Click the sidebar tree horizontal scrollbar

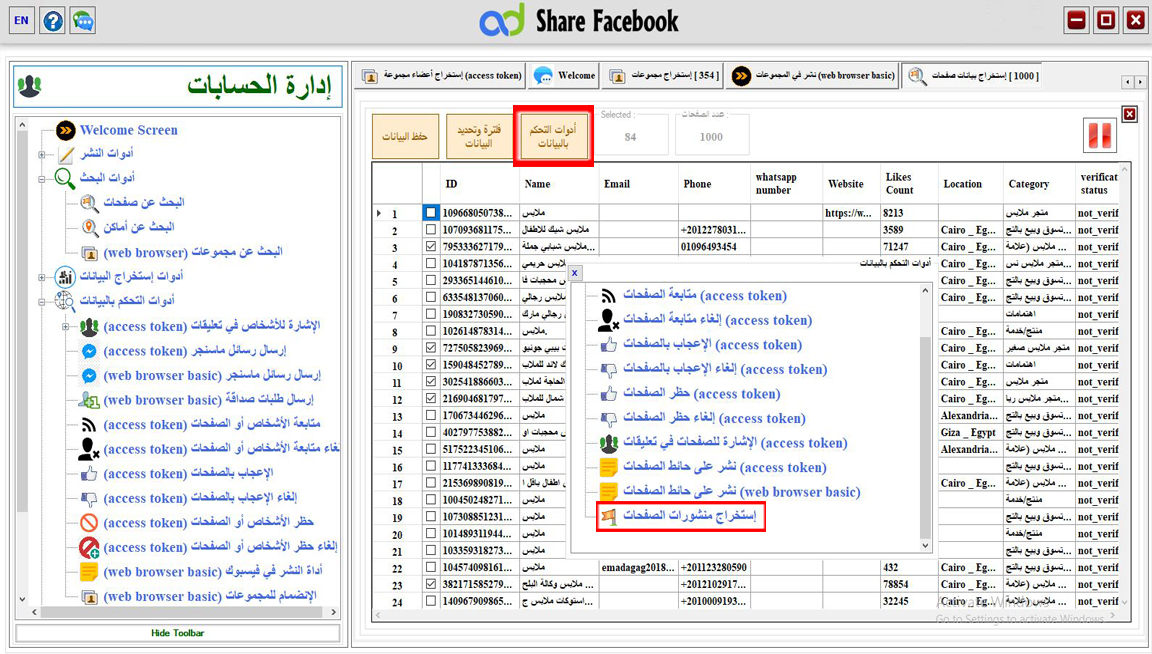click(184, 612)
